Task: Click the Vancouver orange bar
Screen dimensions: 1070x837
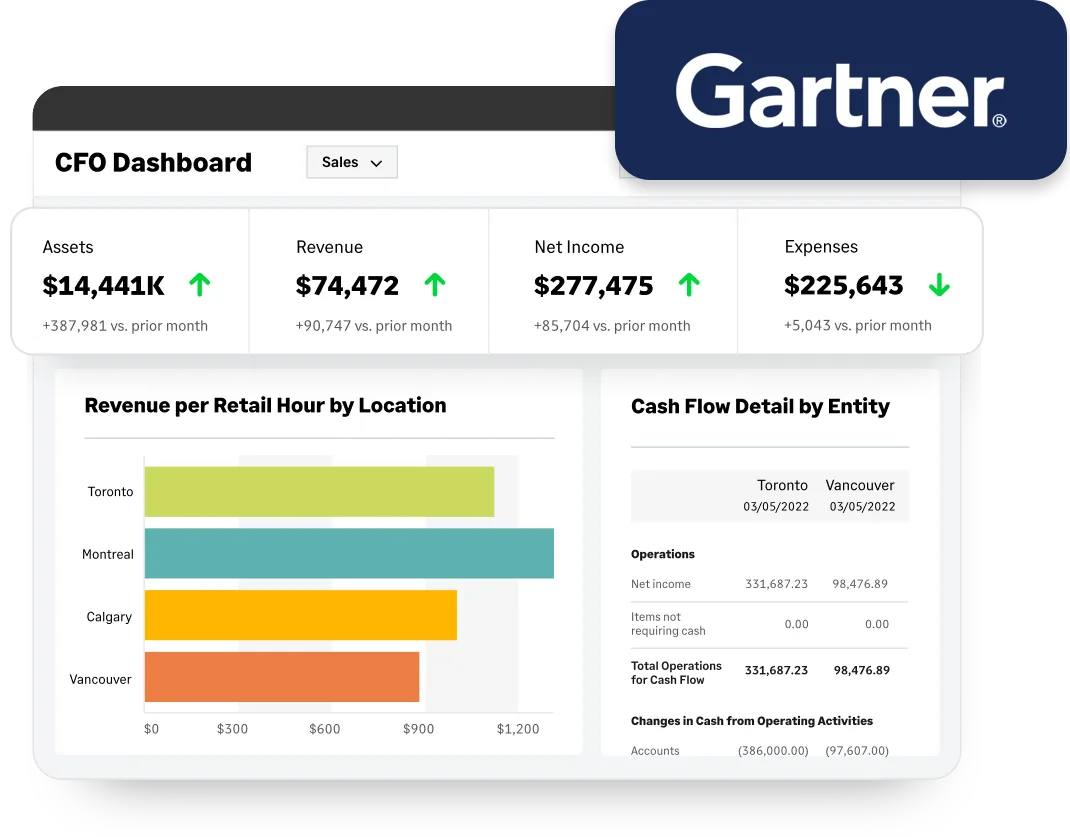Action: coord(282,677)
